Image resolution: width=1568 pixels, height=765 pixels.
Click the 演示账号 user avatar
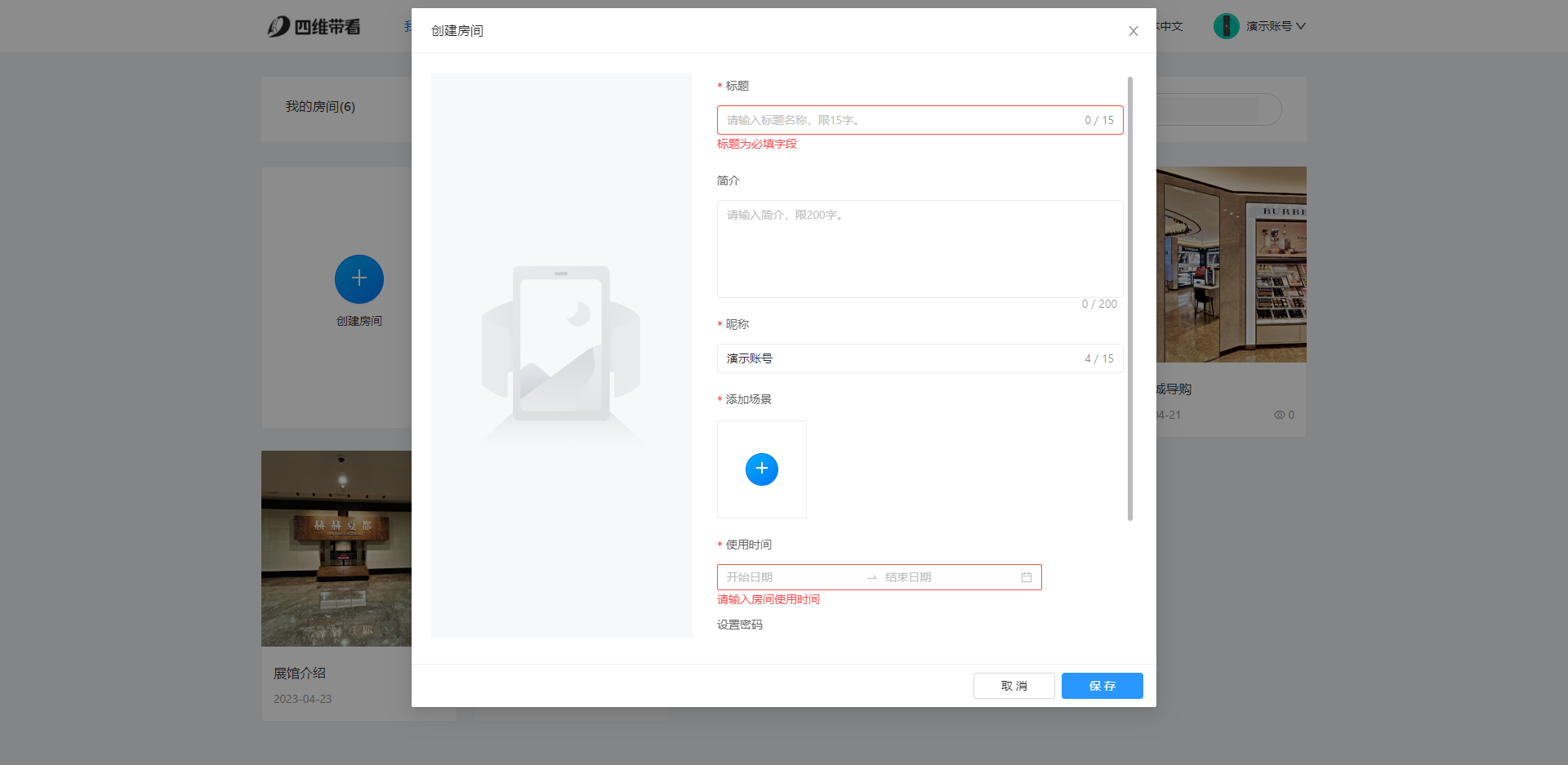pos(1225,26)
